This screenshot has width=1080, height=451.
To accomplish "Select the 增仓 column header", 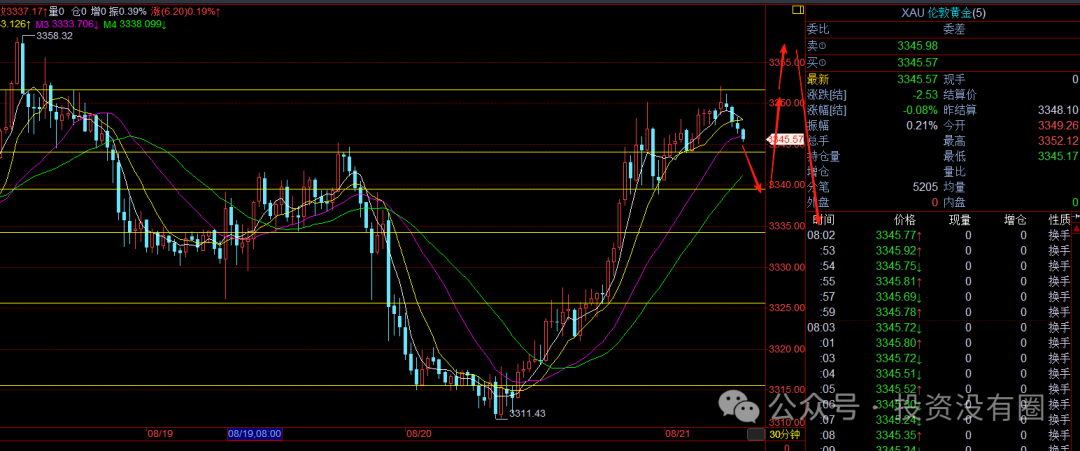I will tap(1015, 220).
